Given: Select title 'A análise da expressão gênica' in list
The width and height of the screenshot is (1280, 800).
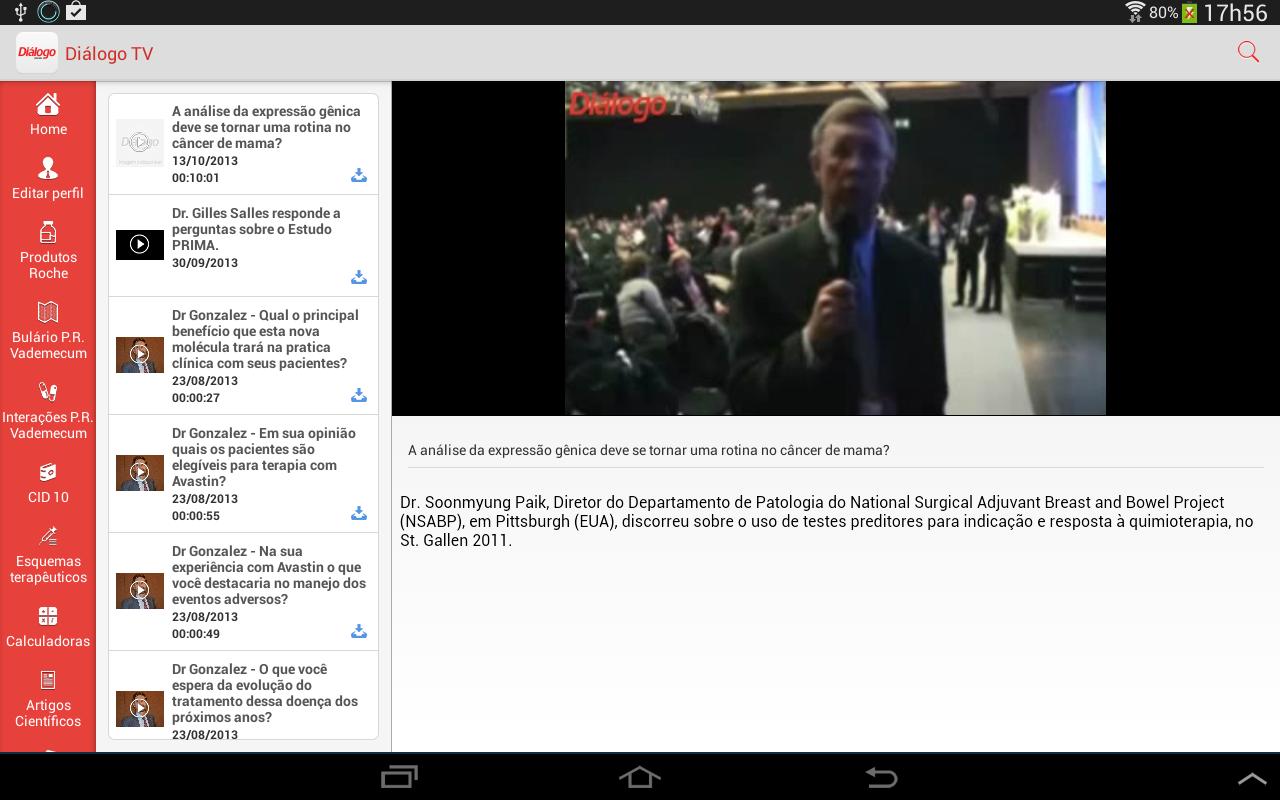Looking at the screenshot, I should [x=265, y=127].
